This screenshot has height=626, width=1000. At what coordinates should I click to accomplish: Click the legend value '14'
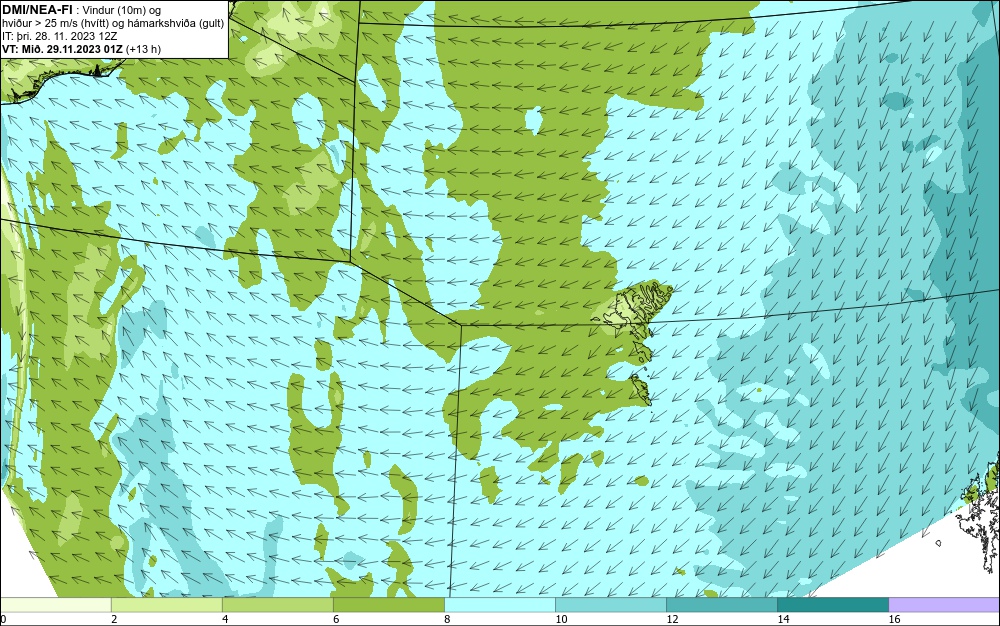pos(783,619)
